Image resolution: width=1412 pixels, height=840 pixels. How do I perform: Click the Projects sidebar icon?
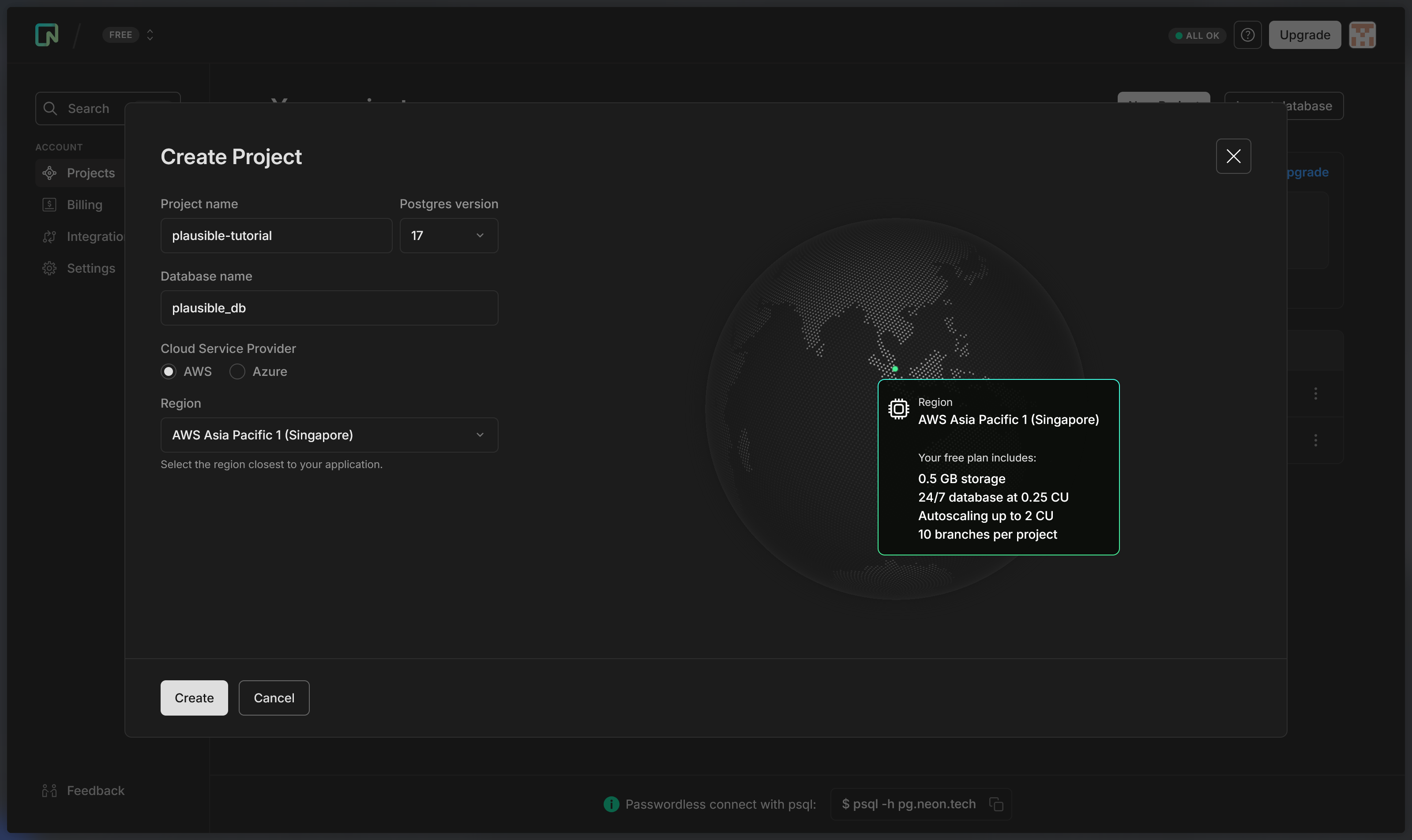(x=49, y=172)
